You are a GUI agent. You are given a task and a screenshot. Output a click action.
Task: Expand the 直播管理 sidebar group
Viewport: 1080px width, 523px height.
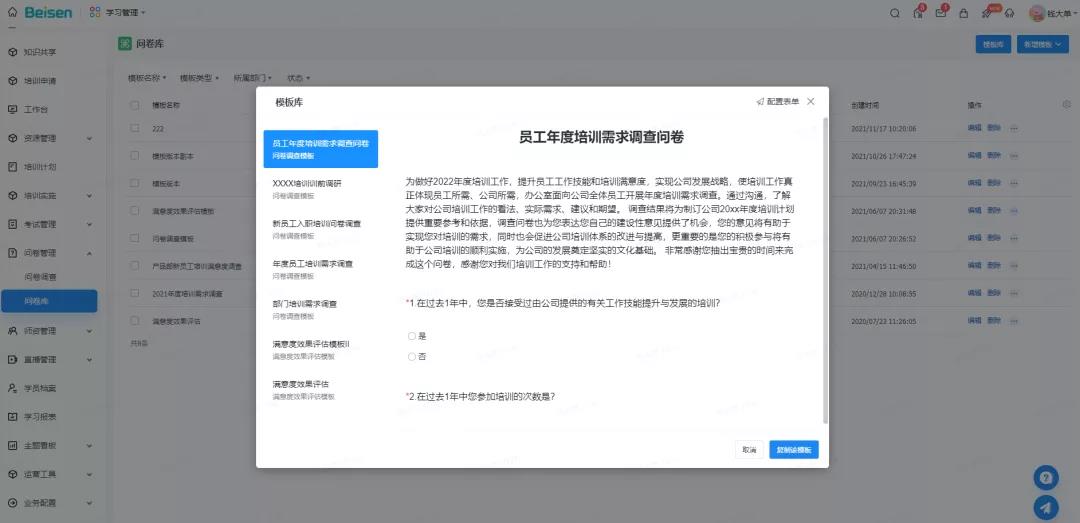[89, 360]
